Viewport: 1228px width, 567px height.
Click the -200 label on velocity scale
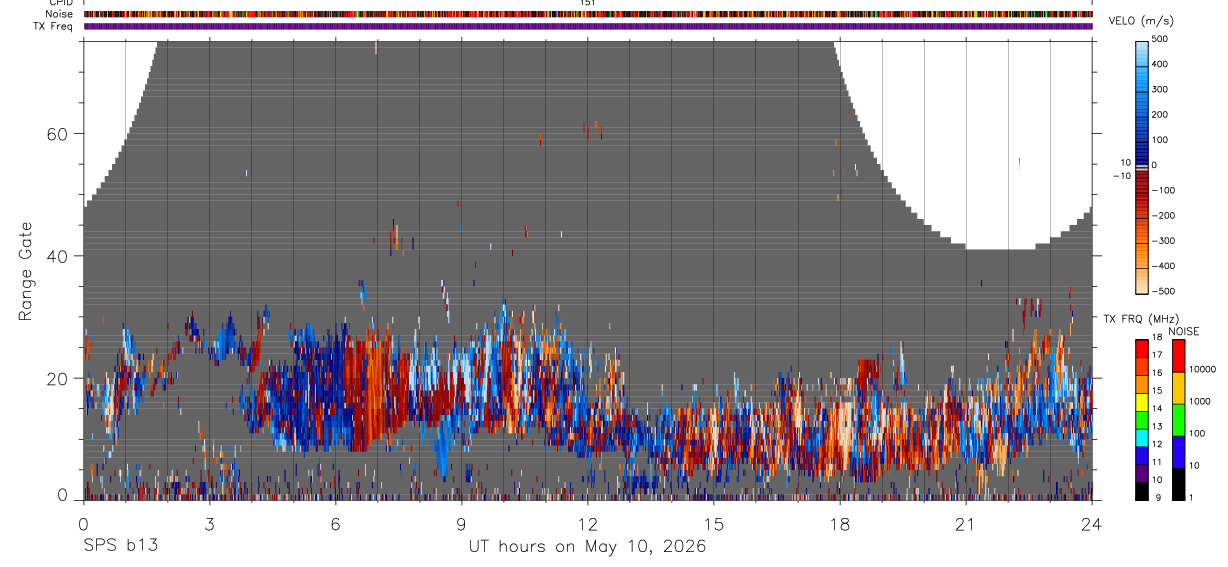click(x=1164, y=215)
